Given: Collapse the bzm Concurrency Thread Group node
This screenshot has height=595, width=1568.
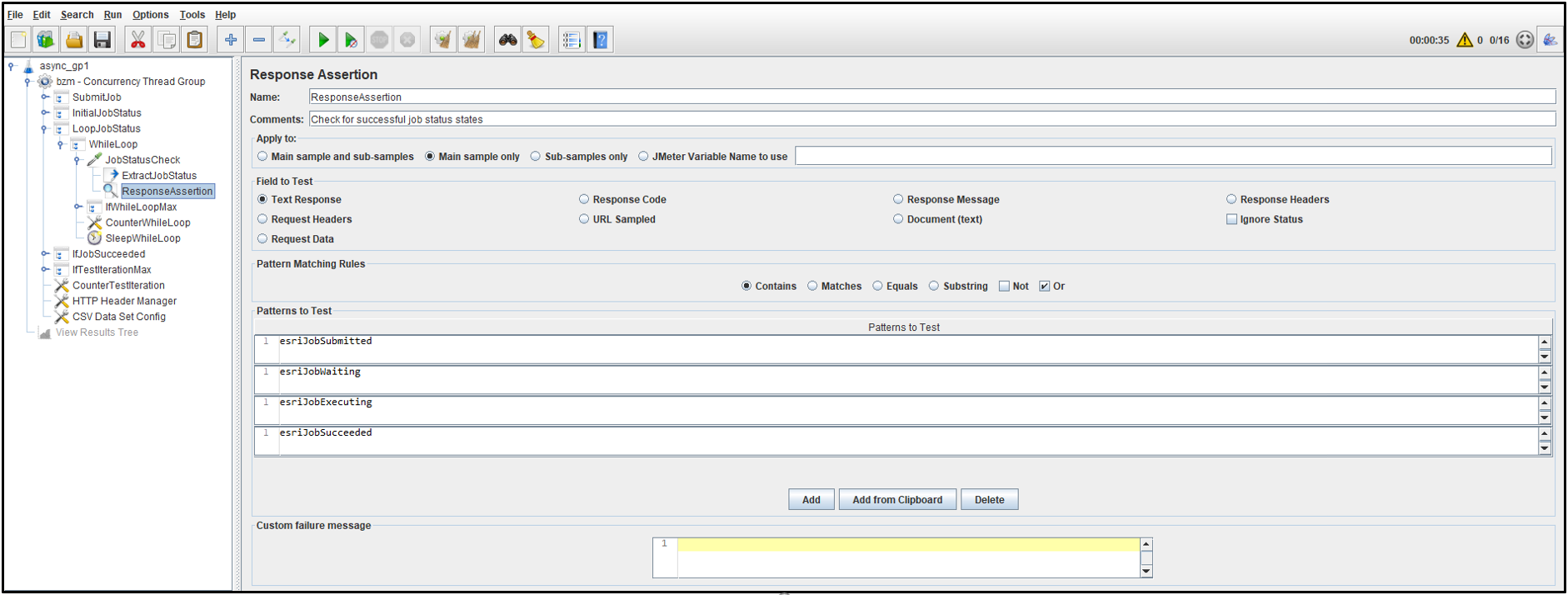Looking at the screenshot, I should [x=27, y=82].
